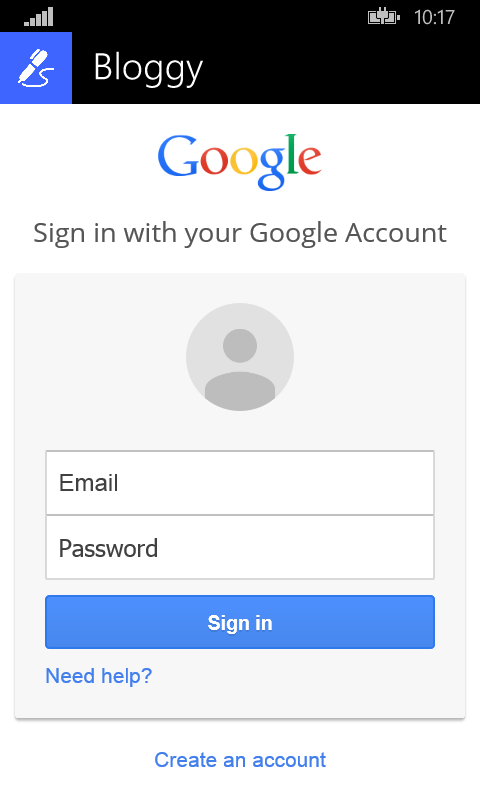Tap the 10:17 clock in status bar
Screen dimensions: 480x800
tap(434, 17)
